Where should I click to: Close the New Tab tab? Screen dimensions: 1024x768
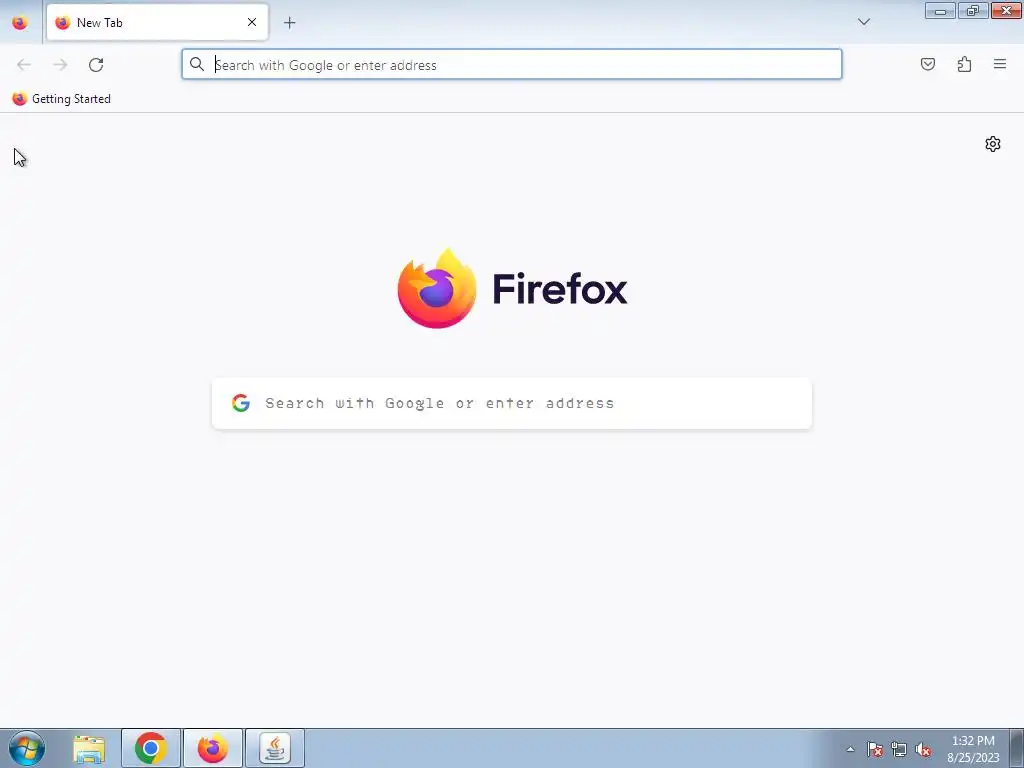pyautogui.click(x=252, y=22)
